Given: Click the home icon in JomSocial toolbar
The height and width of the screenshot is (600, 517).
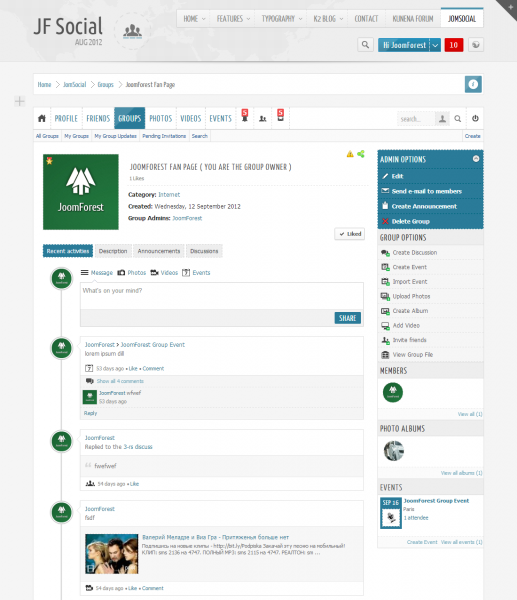Looking at the screenshot, I should pyautogui.click(x=42, y=118).
